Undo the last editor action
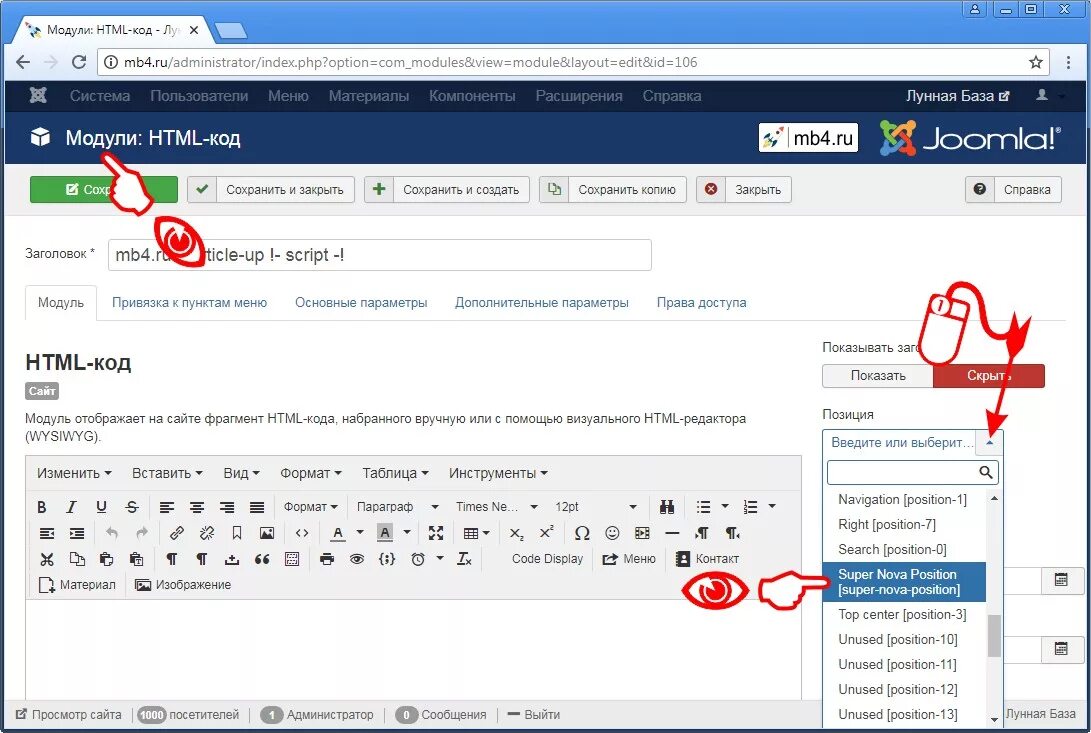The width and height of the screenshot is (1091, 733). point(111,533)
